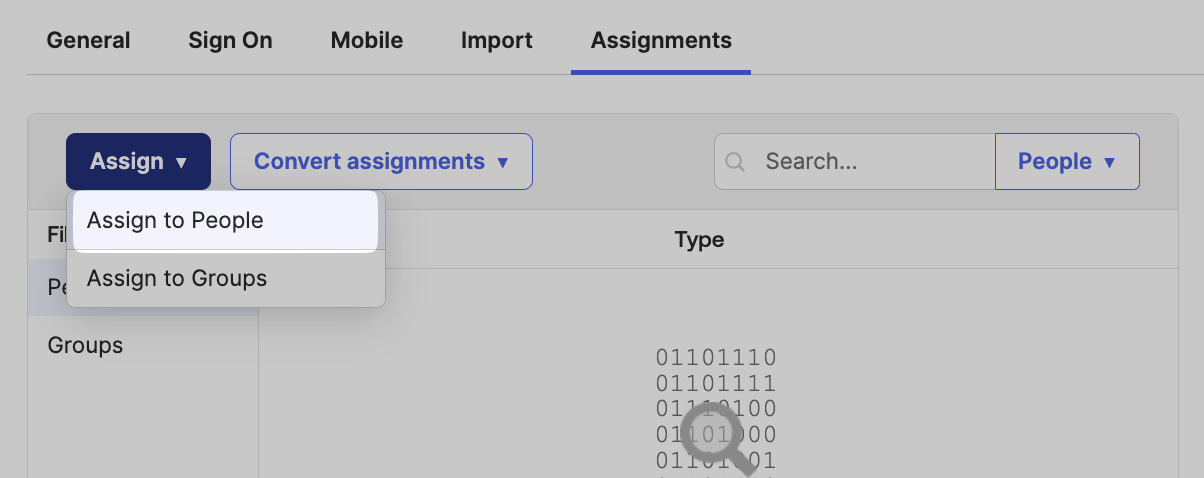
Task: Choose Assign to Groups from the menu
Action: pyautogui.click(x=177, y=278)
